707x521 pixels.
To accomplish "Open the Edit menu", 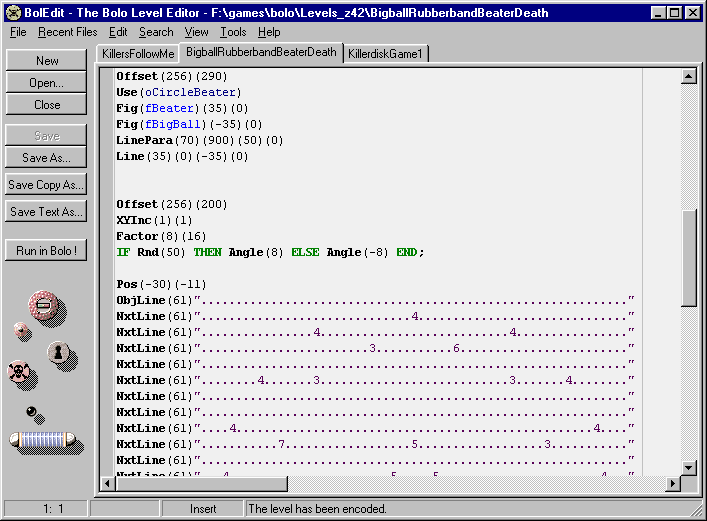I will click(118, 32).
